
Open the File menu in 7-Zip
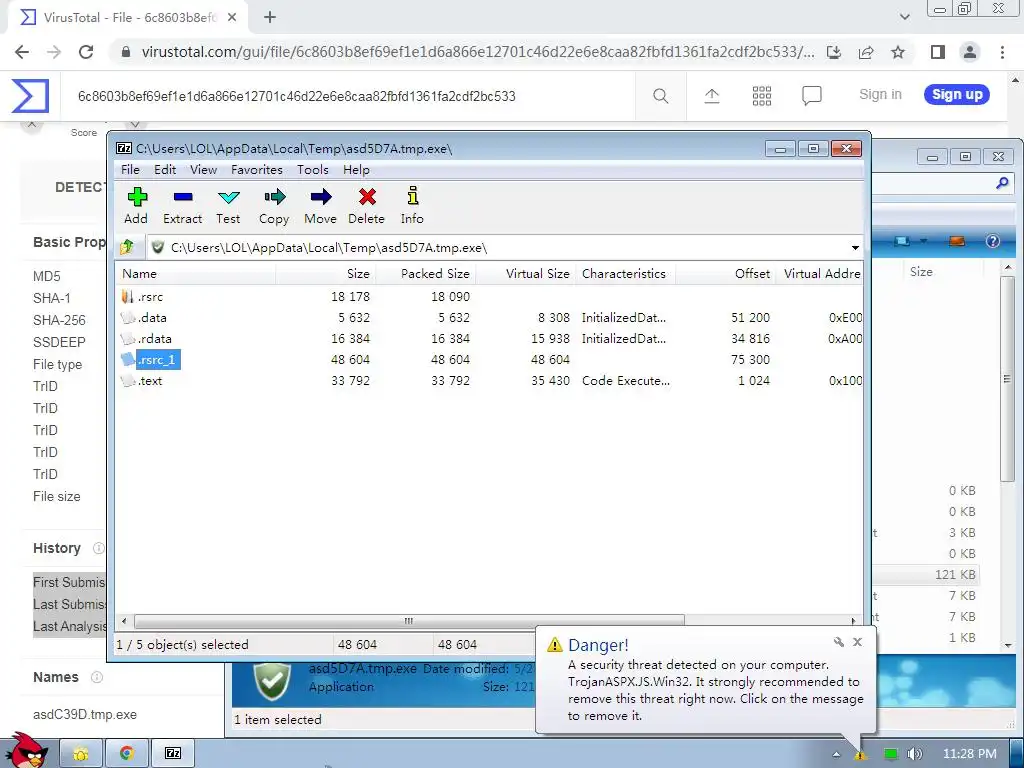pos(130,170)
